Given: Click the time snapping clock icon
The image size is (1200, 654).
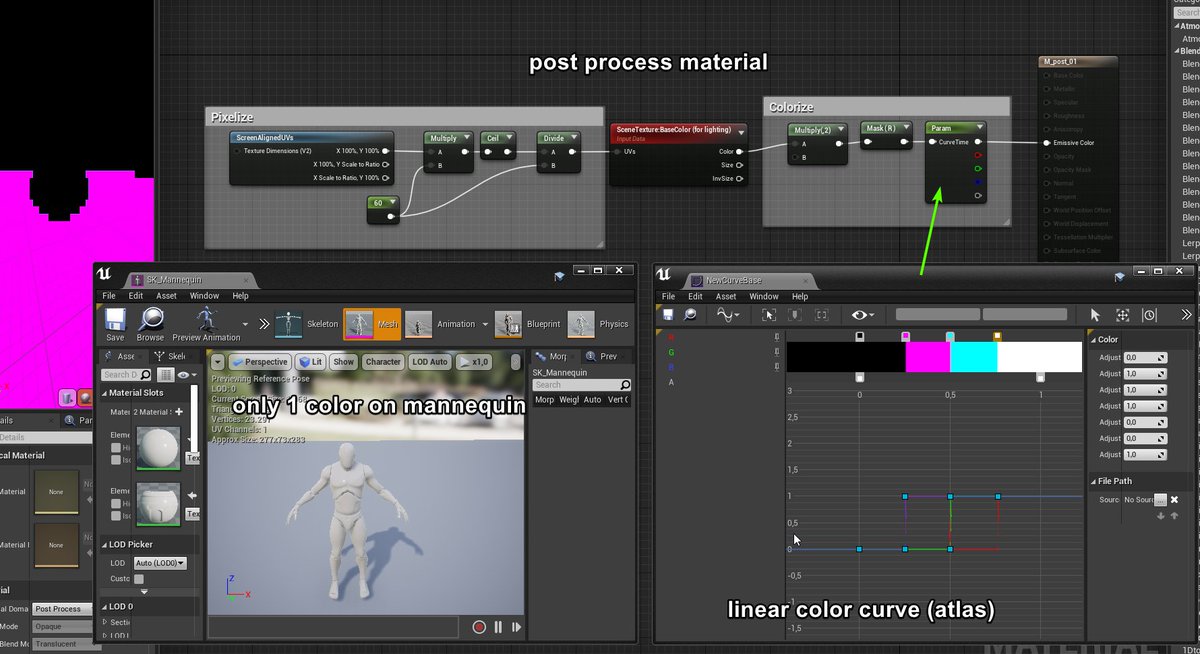Looking at the screenshot, I should 1150,315.
